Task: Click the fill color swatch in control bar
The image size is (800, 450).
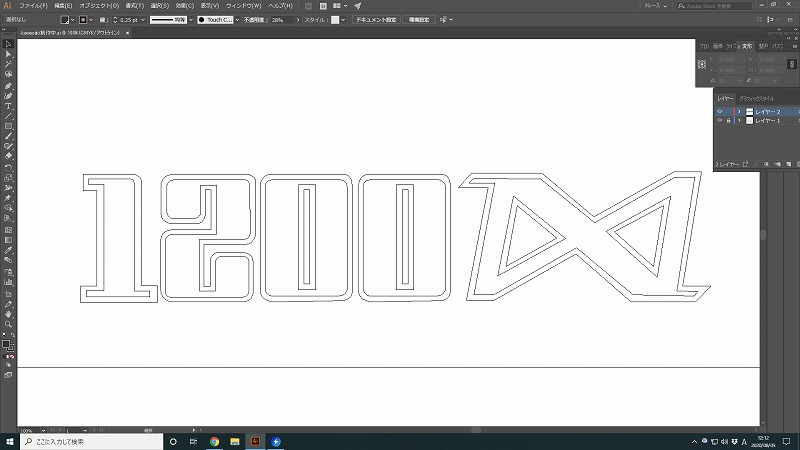Action: pyautogui.click(x=65, y=20)
